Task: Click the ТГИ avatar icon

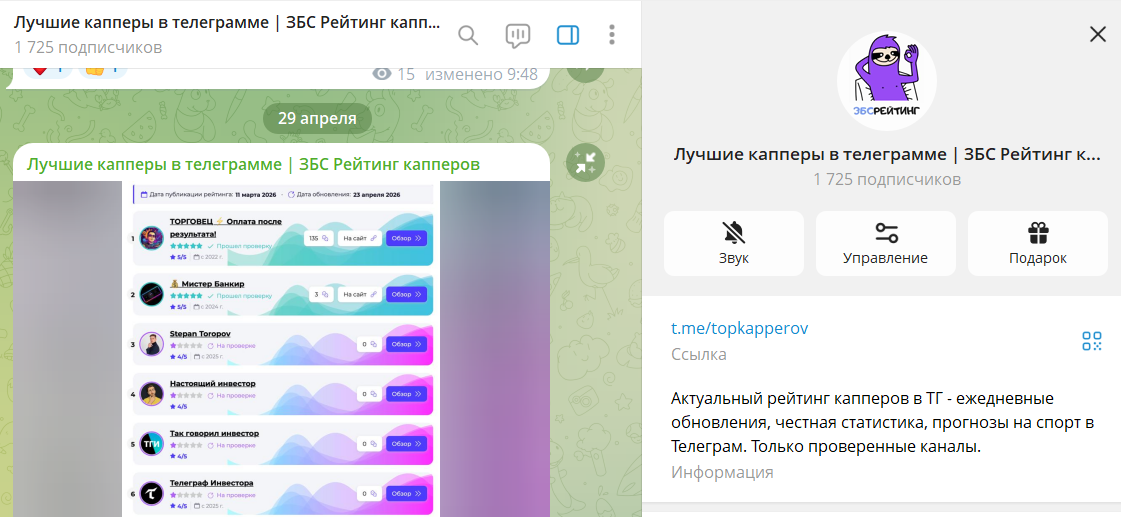Action: (152, 444)
